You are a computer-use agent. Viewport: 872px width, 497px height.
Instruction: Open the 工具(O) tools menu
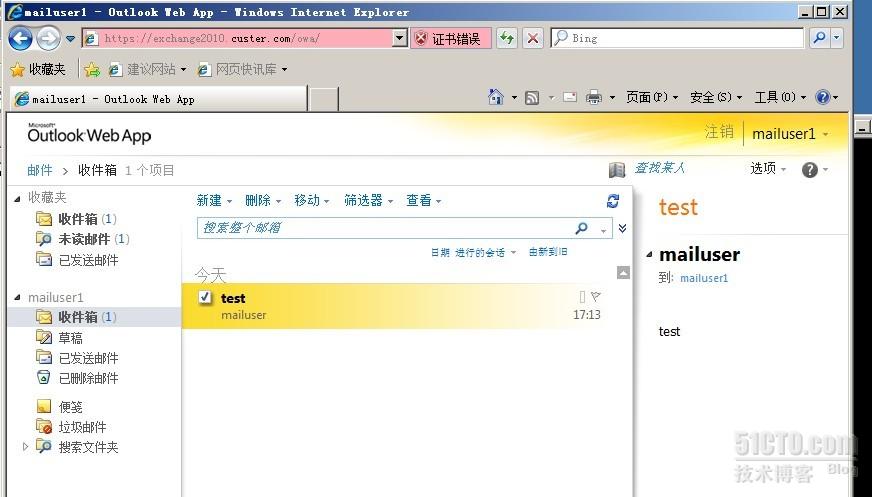click(780, 97)
